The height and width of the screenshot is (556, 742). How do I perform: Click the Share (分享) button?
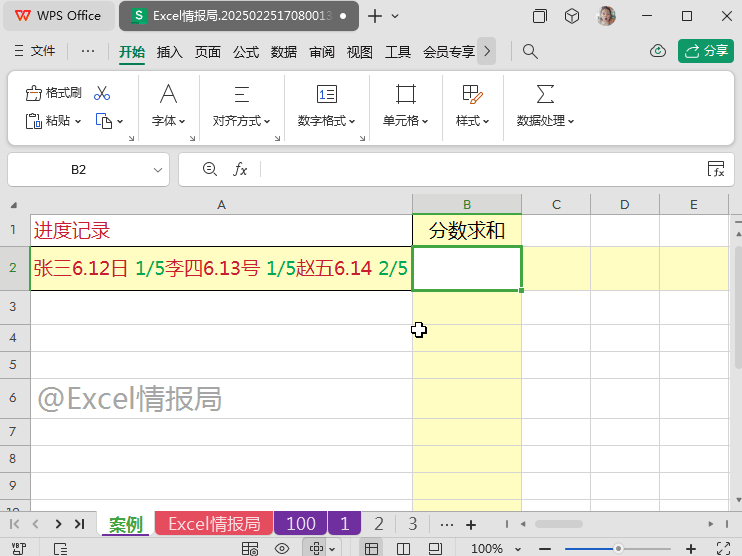(x=706, y=51)
